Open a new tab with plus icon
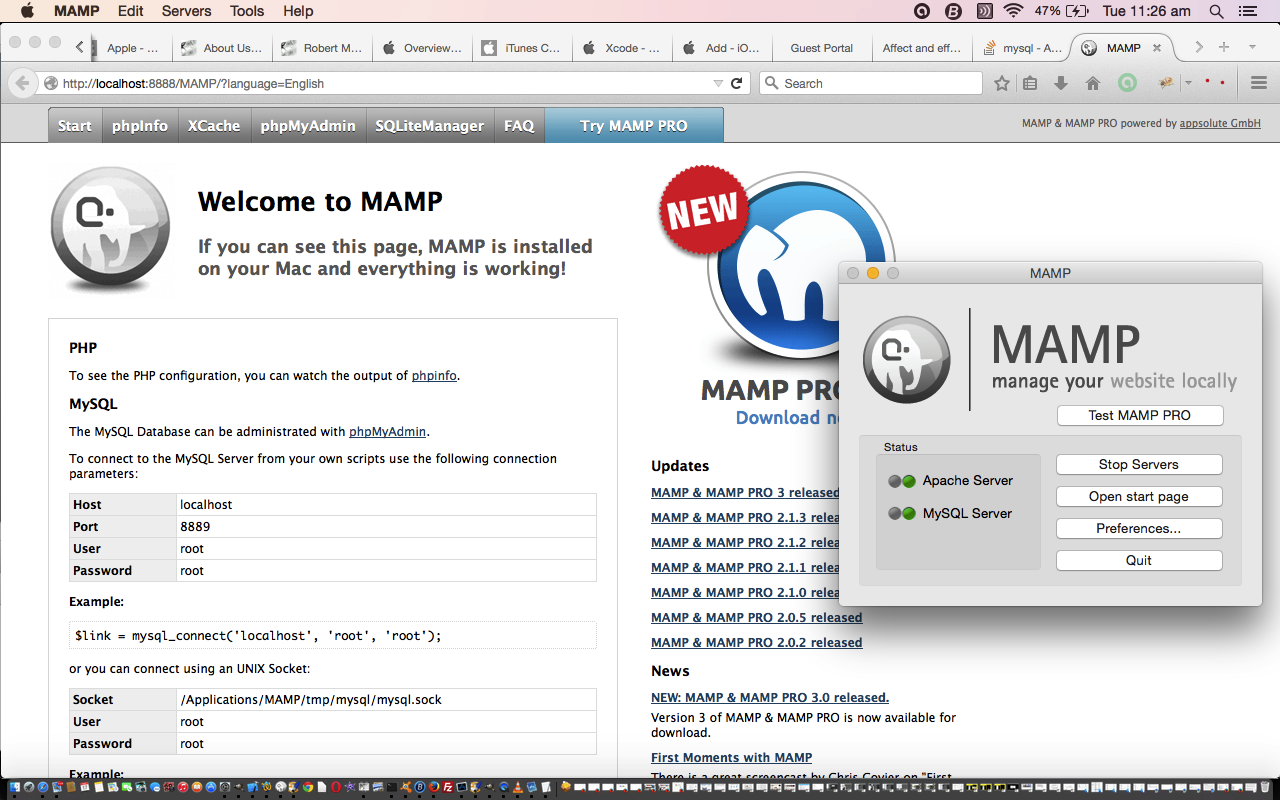This screenshot has width=1280, height=800. pos(1224,47)
